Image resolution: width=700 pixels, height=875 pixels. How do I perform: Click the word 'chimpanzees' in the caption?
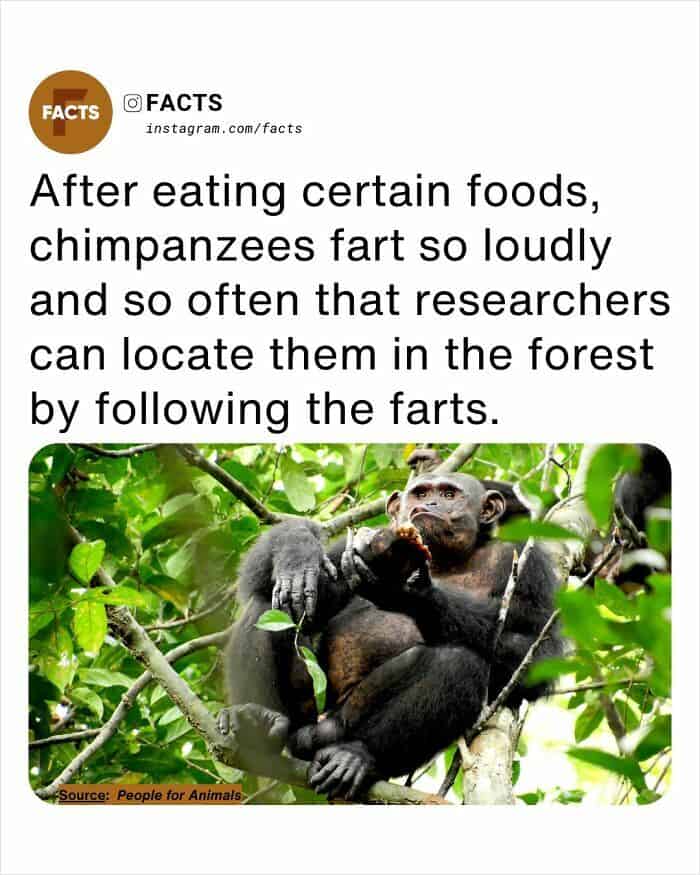tap(172, 247)
